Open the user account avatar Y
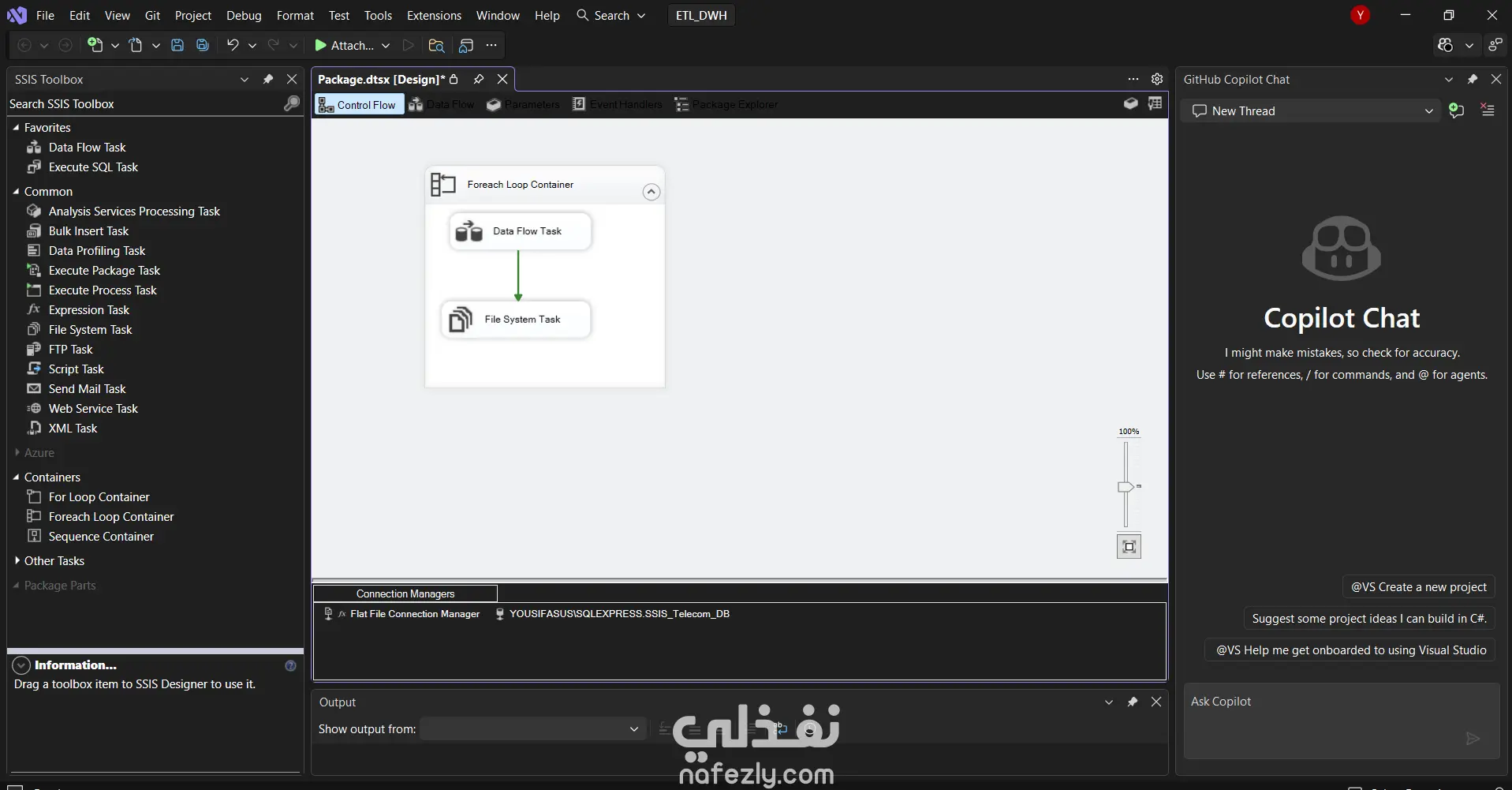This screenshot has width=1512, height=790. tap(1360, 15)
